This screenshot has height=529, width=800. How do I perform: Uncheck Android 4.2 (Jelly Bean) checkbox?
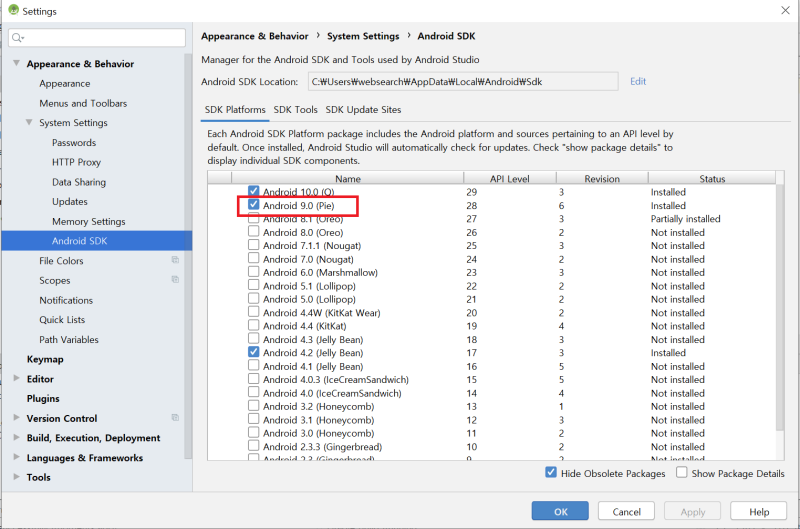coord(254,352)
